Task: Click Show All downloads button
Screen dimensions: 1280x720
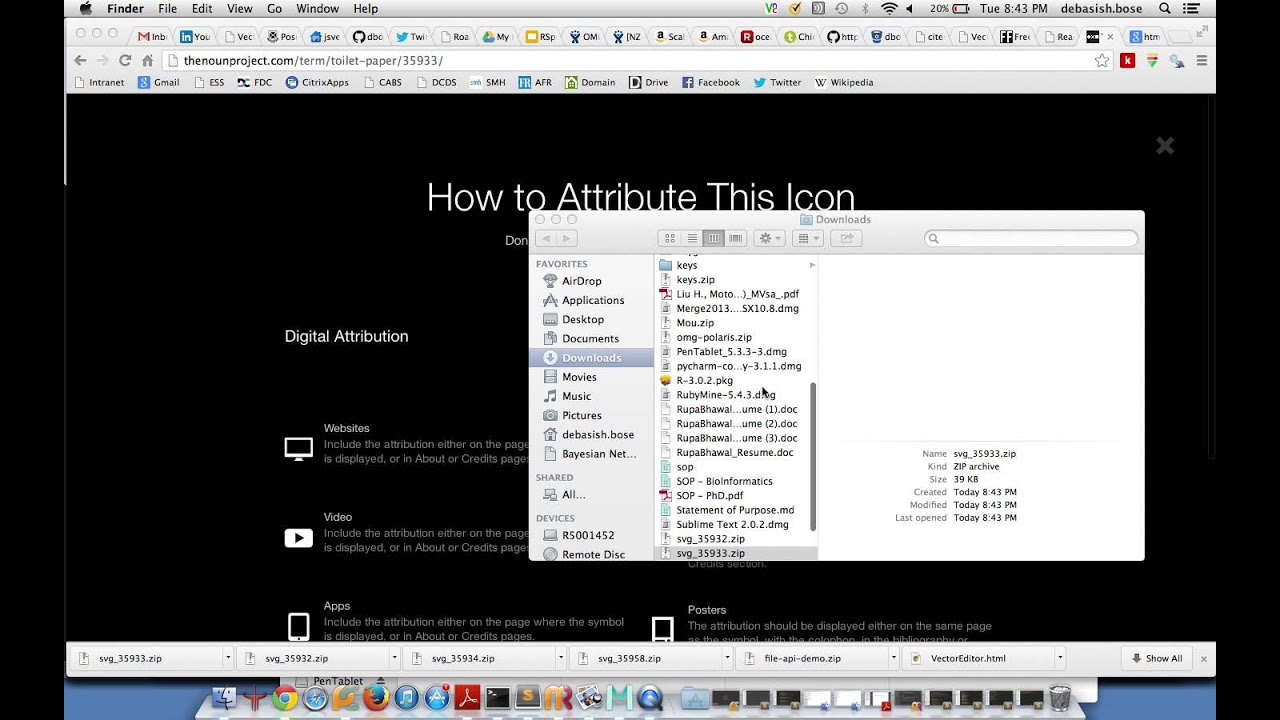Action: click(x=1157, y=658)
